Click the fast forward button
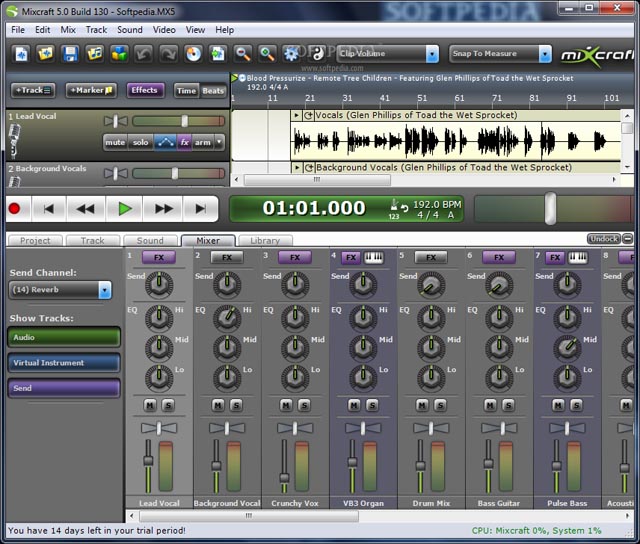The image size is (640, 544). point(164,209)
